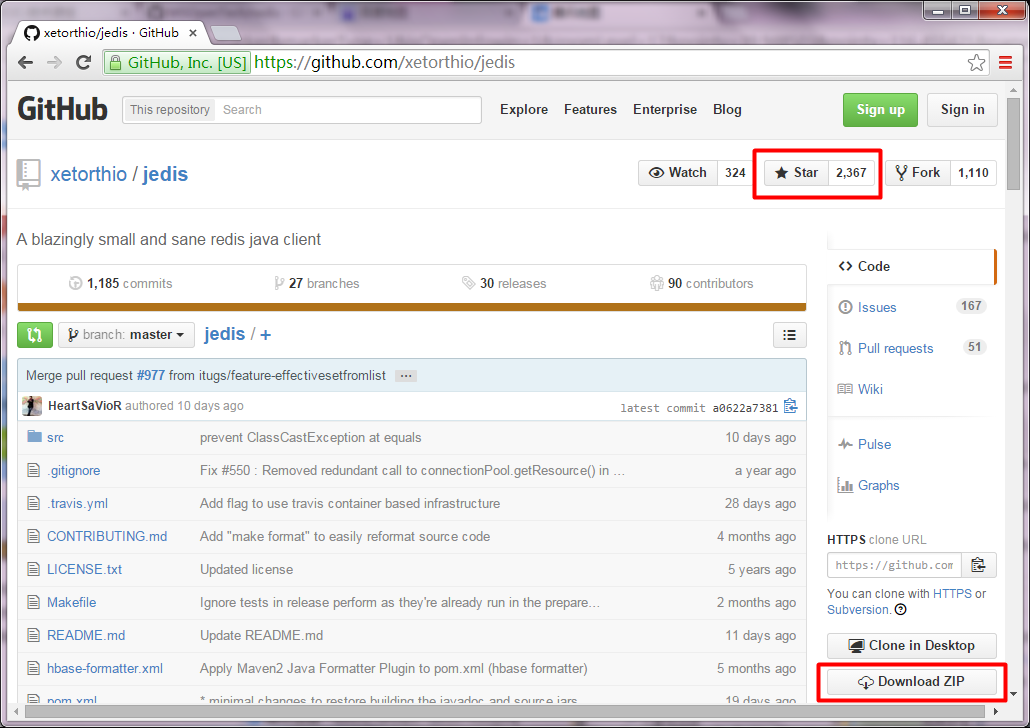Screen dimensions: 1030x728
Task: Copy latest commit SHA clipboard icon
Action: [x=790, y=407]
